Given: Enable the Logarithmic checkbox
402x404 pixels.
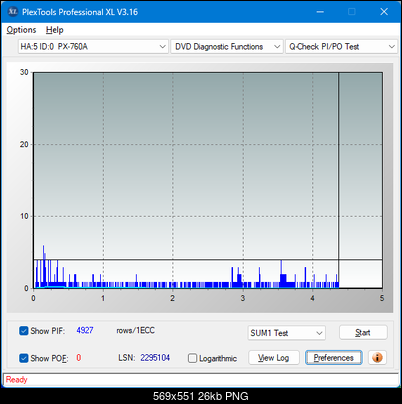Looking at the screenshot, I should (x=192, y=358).
